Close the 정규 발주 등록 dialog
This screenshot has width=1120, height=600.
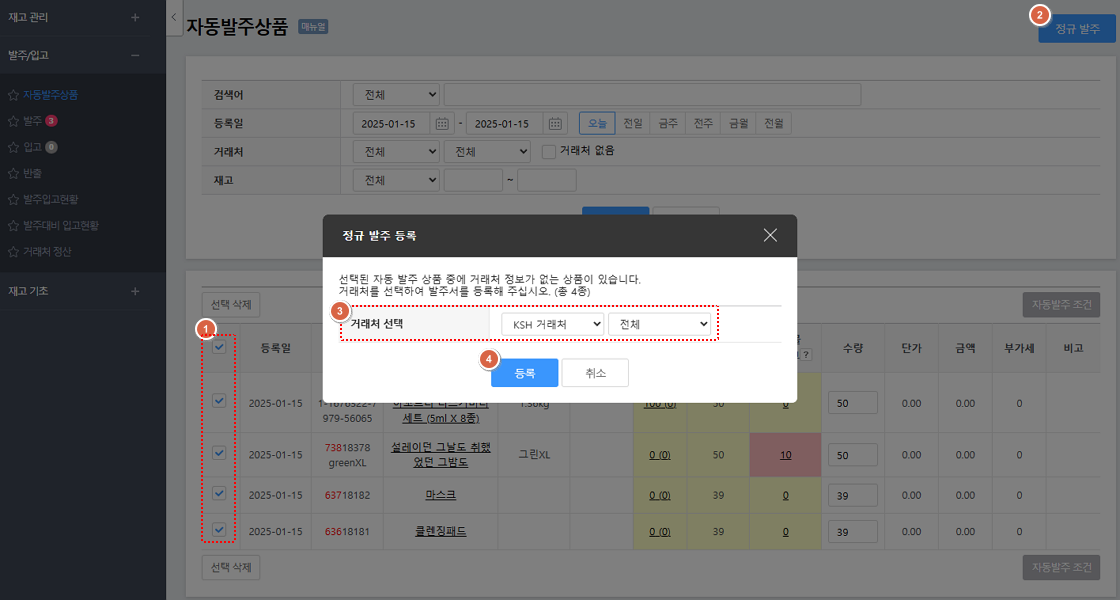coord(770,236)
